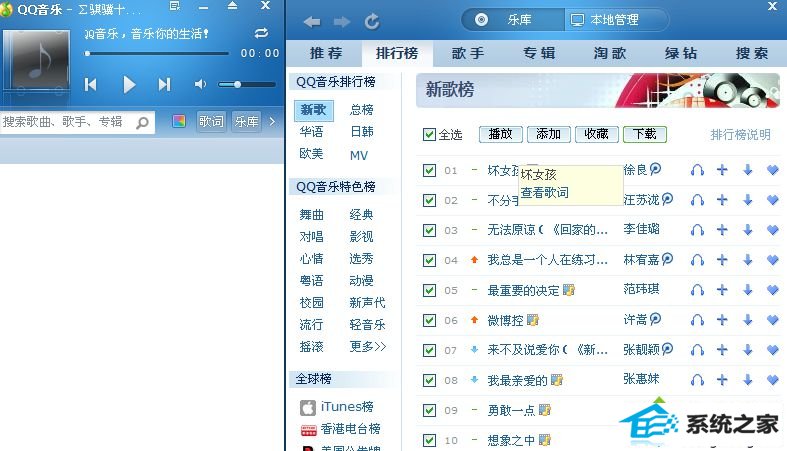The height and width of the screenshot is (451, 787).
Task: Click the search magnifier icon in player
Action: pyautogui.click(x=143, y=122)
